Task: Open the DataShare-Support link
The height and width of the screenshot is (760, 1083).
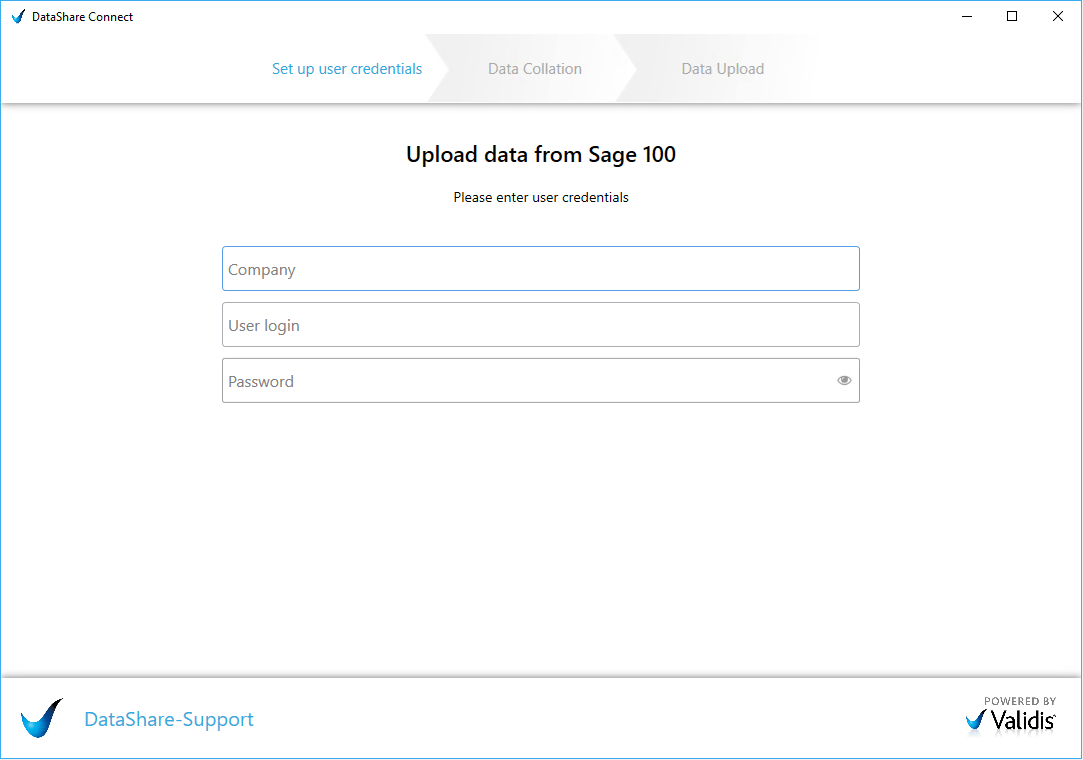Action: [x=169, y=719]
